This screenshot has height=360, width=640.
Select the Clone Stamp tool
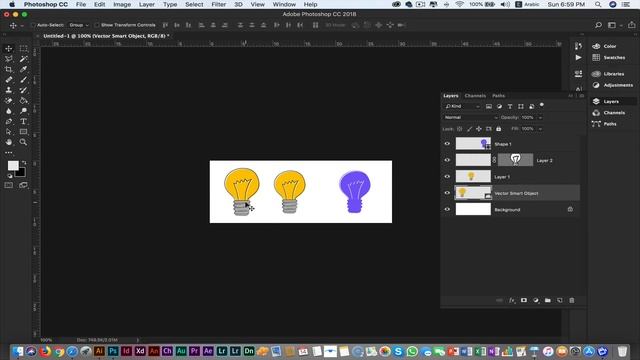(x=9, y=90)
